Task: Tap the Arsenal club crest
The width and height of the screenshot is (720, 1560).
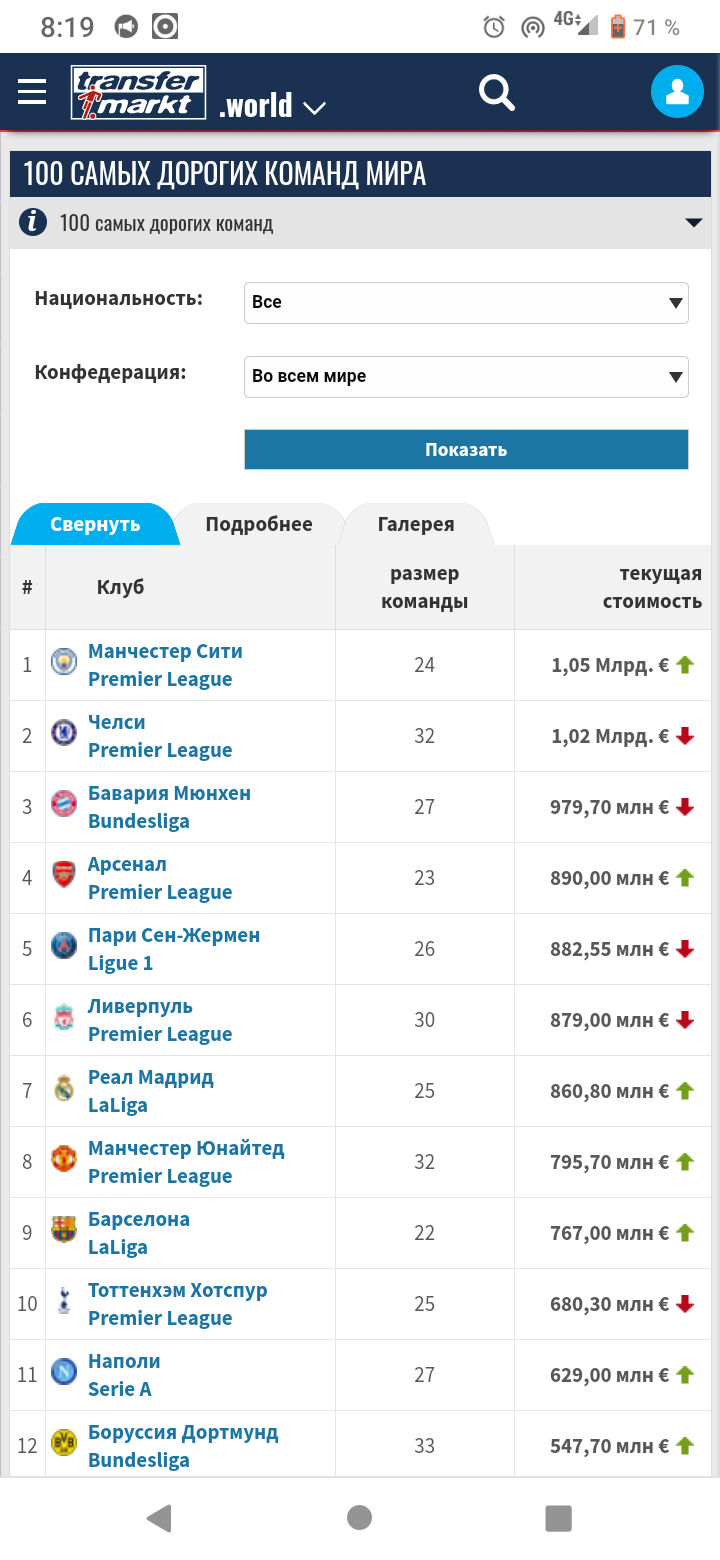Action: 64,875
